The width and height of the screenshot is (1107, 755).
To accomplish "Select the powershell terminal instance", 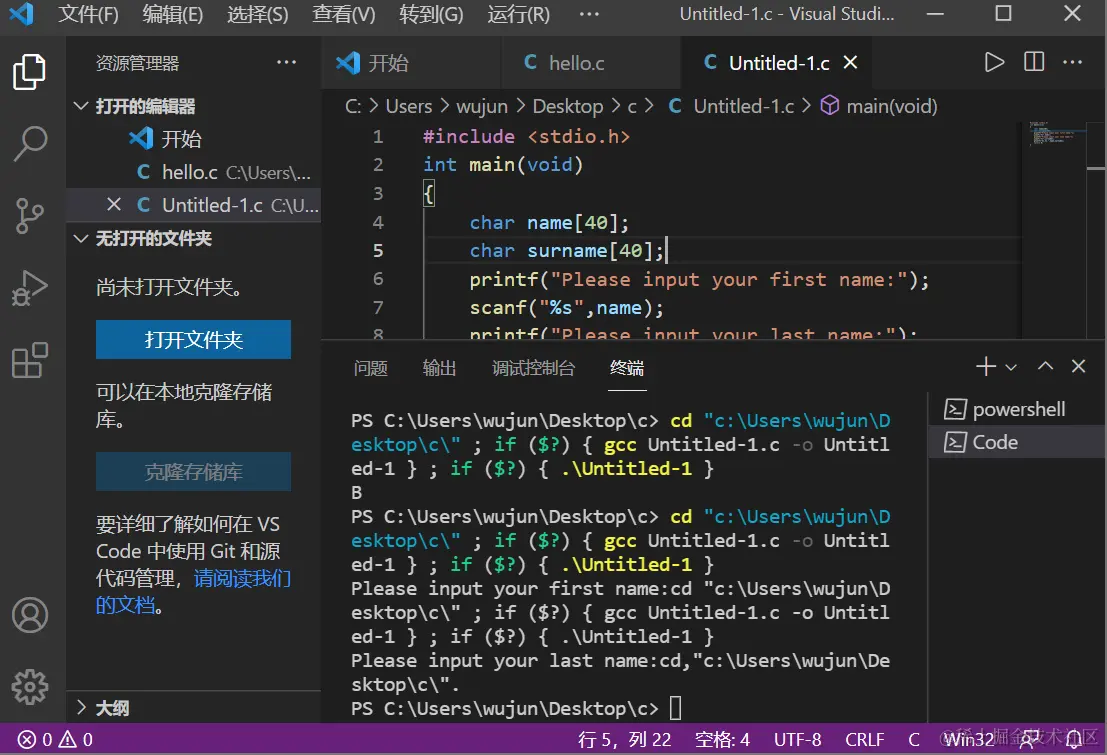I will coord(1017,410).
